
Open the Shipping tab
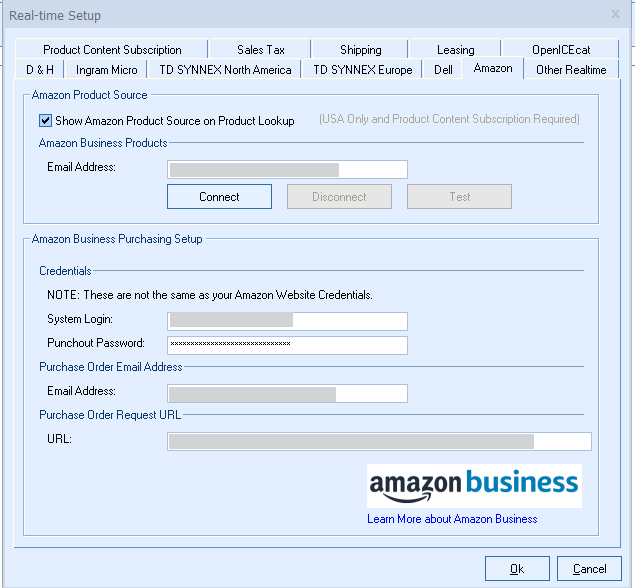(360, 50)
